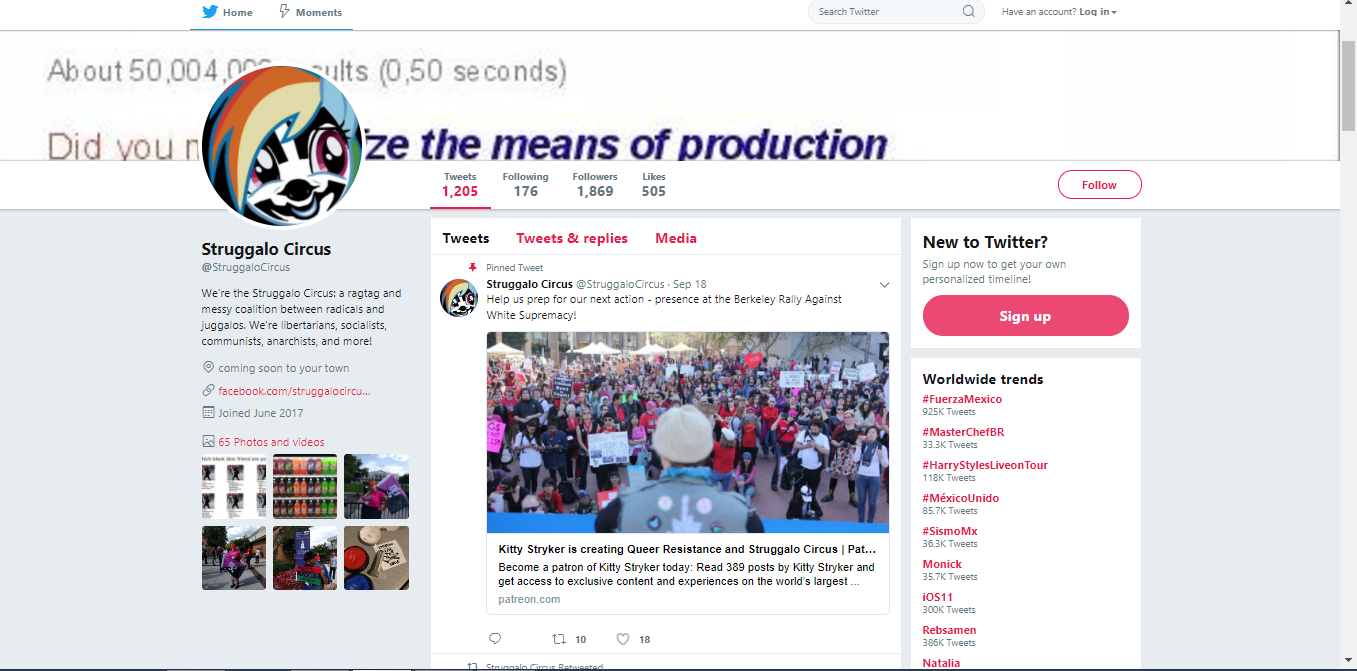The image size is (1357, 671).
Task: Click the patreon.com domain text
Action: pos(529,599)
